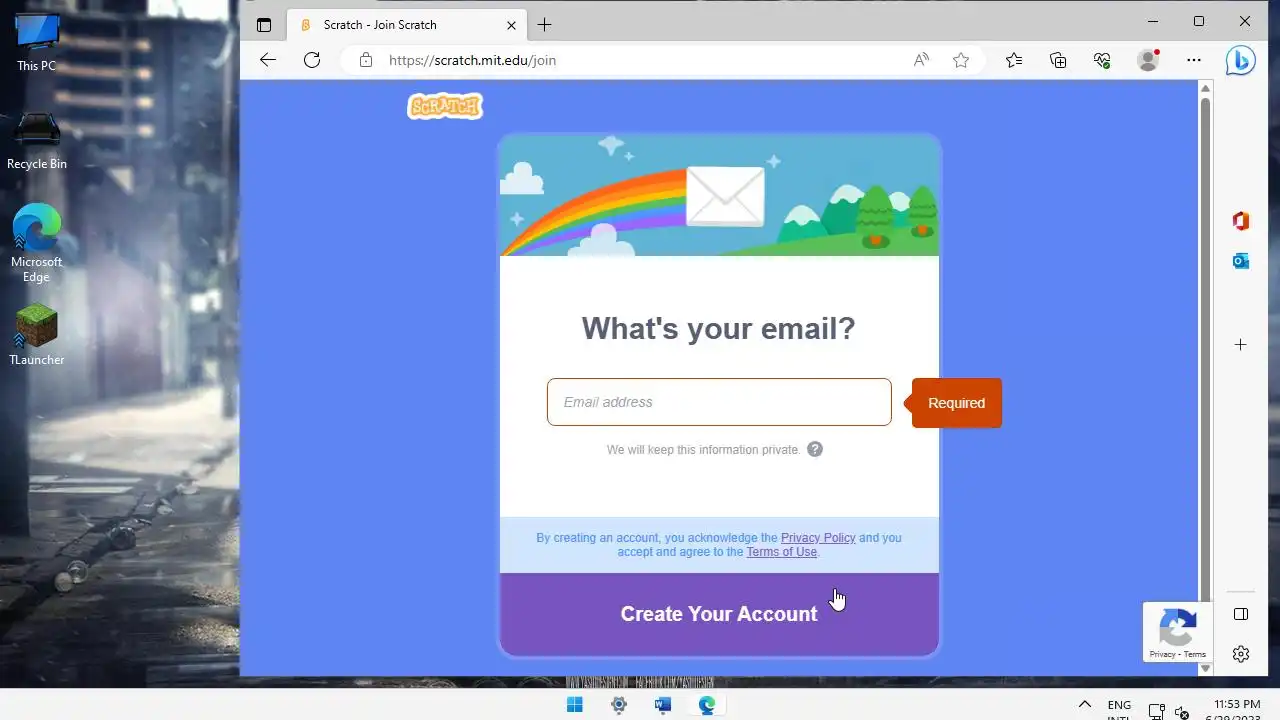Click the Read aloud icon

pyautogui.click(x=921, y=60)
